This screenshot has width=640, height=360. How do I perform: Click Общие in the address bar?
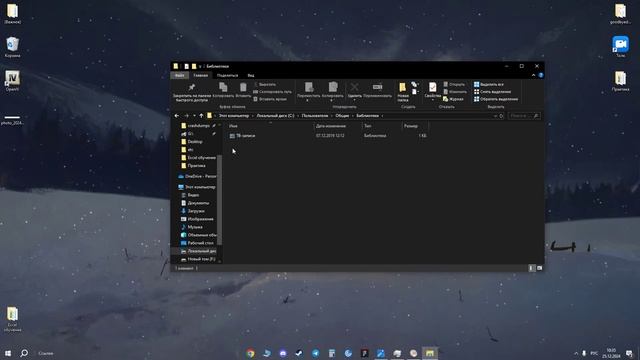[342, 116]
